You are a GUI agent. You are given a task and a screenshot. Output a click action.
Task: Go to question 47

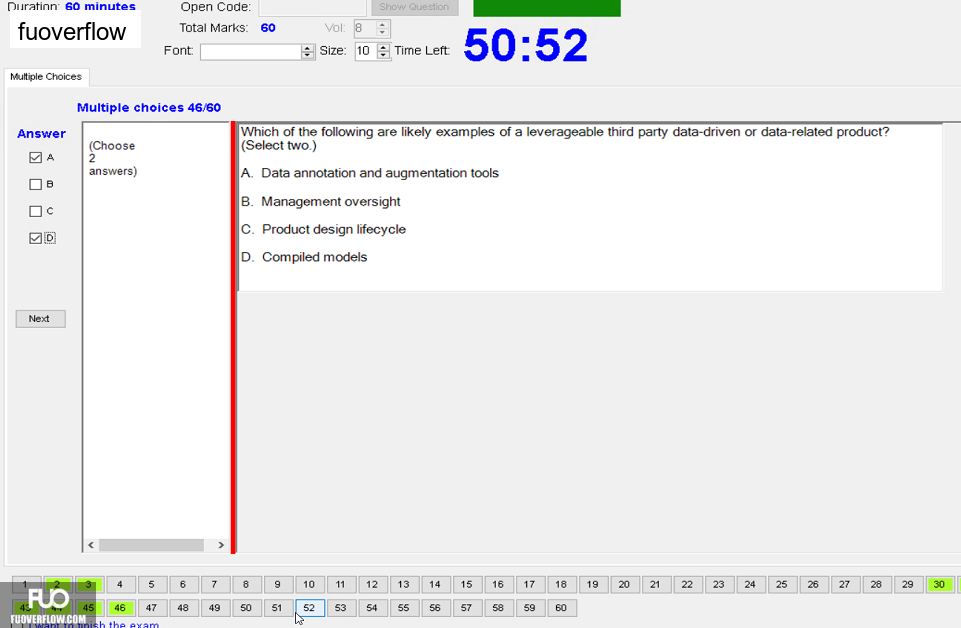[x=151, y=608]
